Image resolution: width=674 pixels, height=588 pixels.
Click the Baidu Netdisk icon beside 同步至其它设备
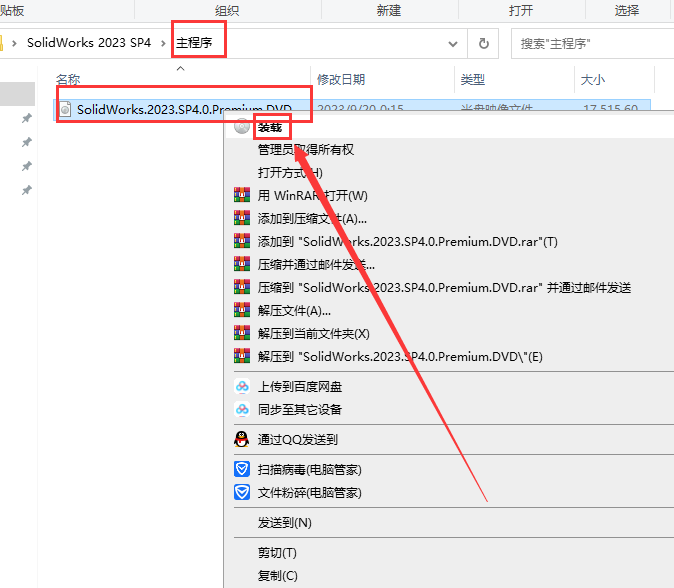(242, 409)
